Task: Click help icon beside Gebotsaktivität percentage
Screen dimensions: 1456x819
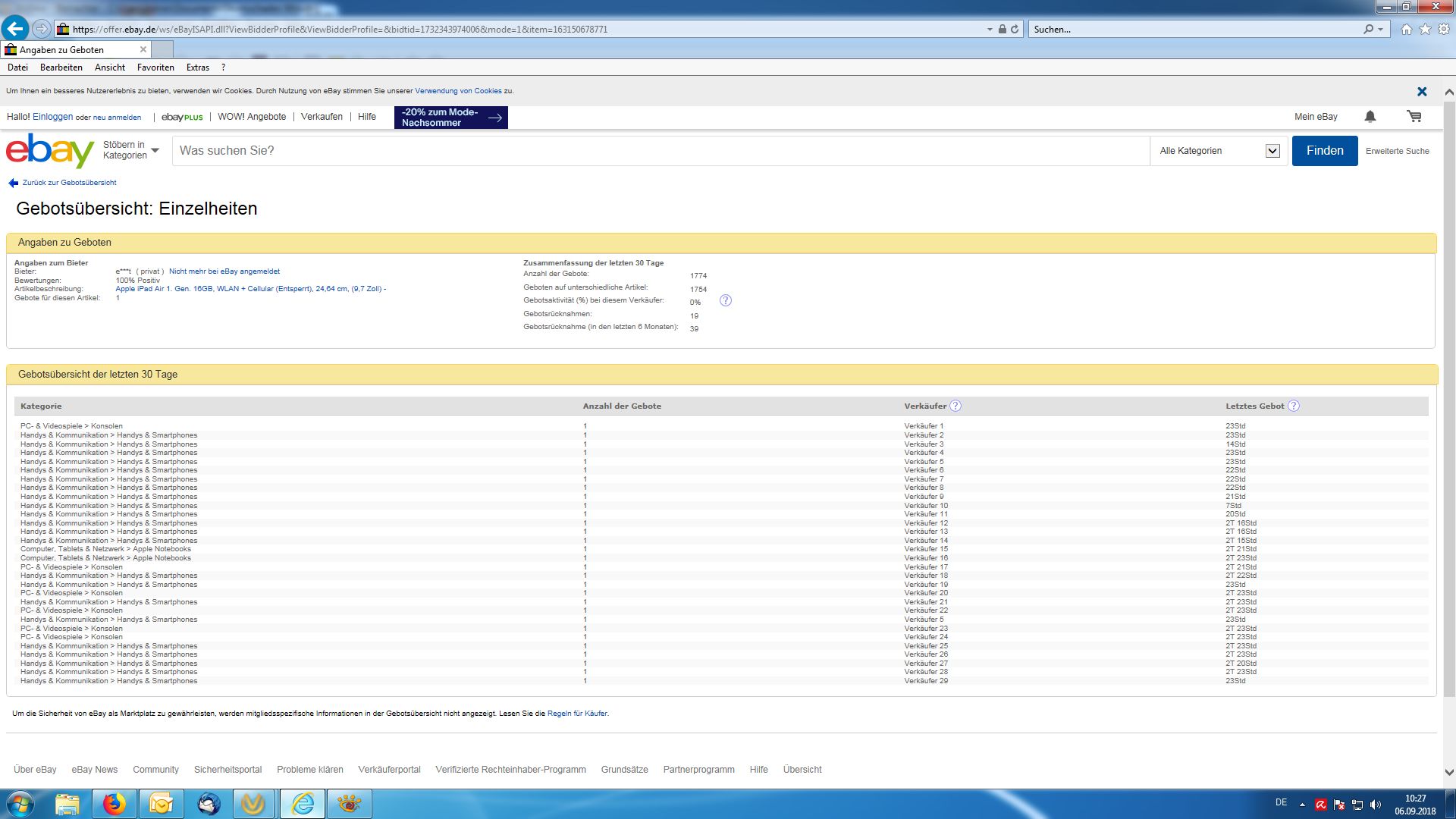Action: 725,300
